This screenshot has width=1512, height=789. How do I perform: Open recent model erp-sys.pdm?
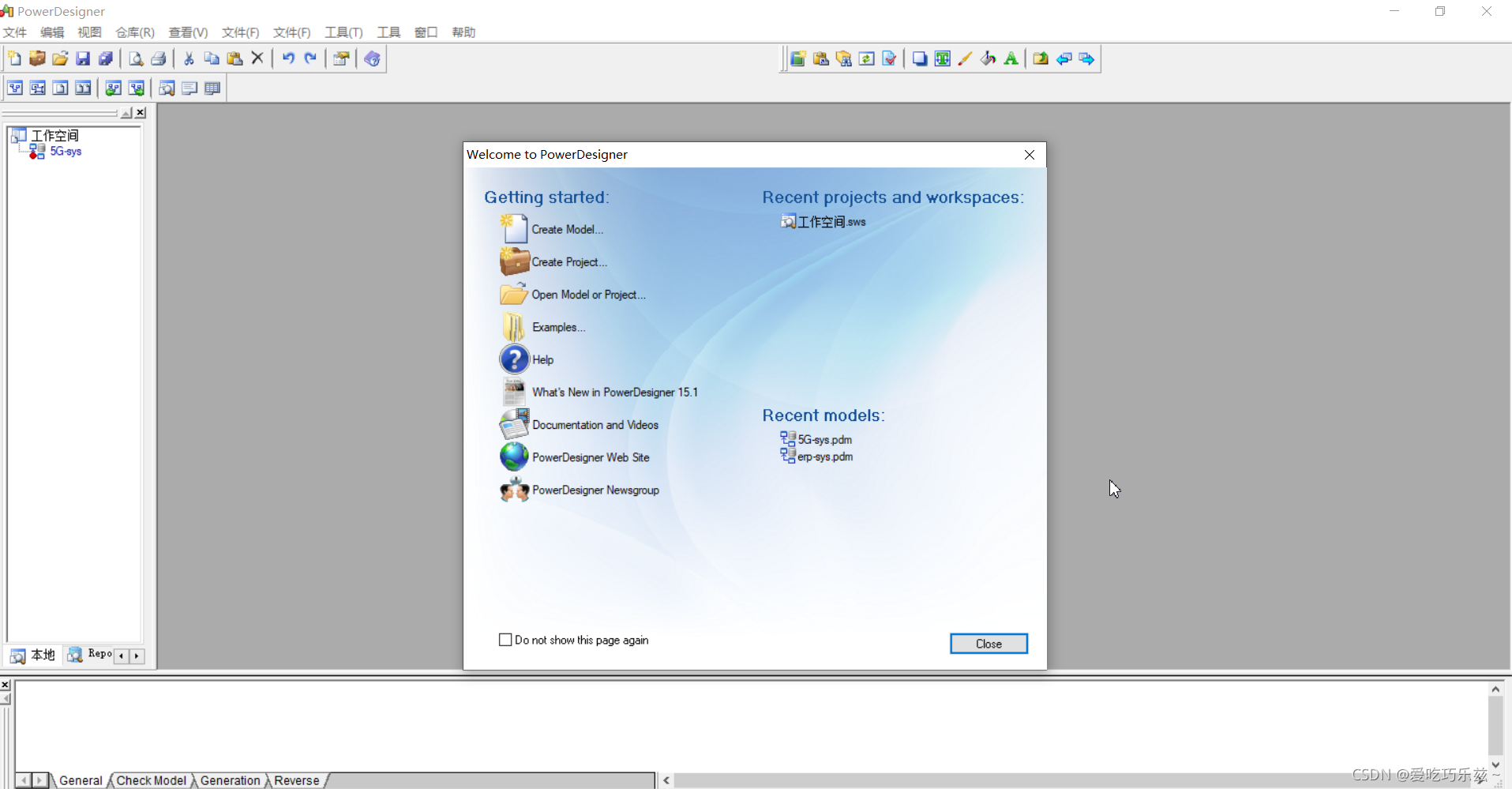pos(824,456)
